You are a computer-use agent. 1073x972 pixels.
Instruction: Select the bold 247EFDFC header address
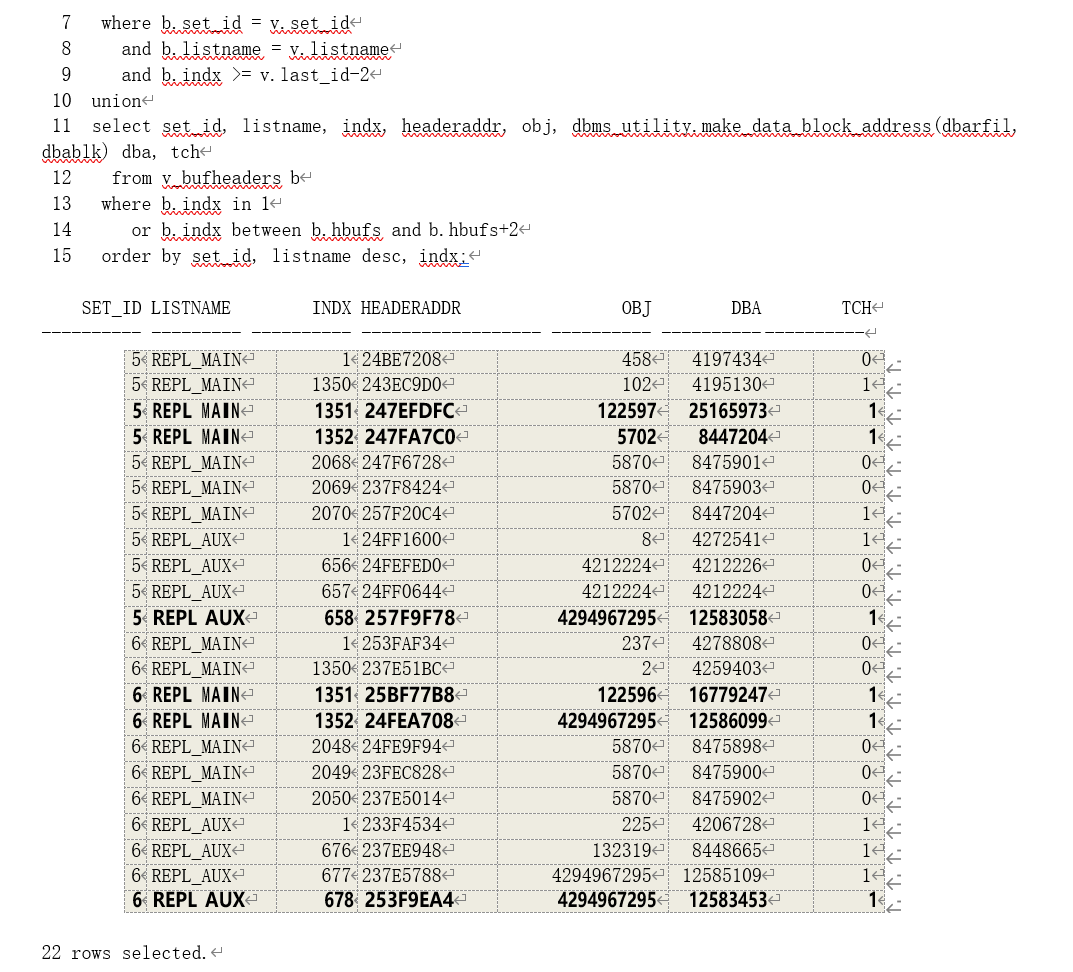409,411
